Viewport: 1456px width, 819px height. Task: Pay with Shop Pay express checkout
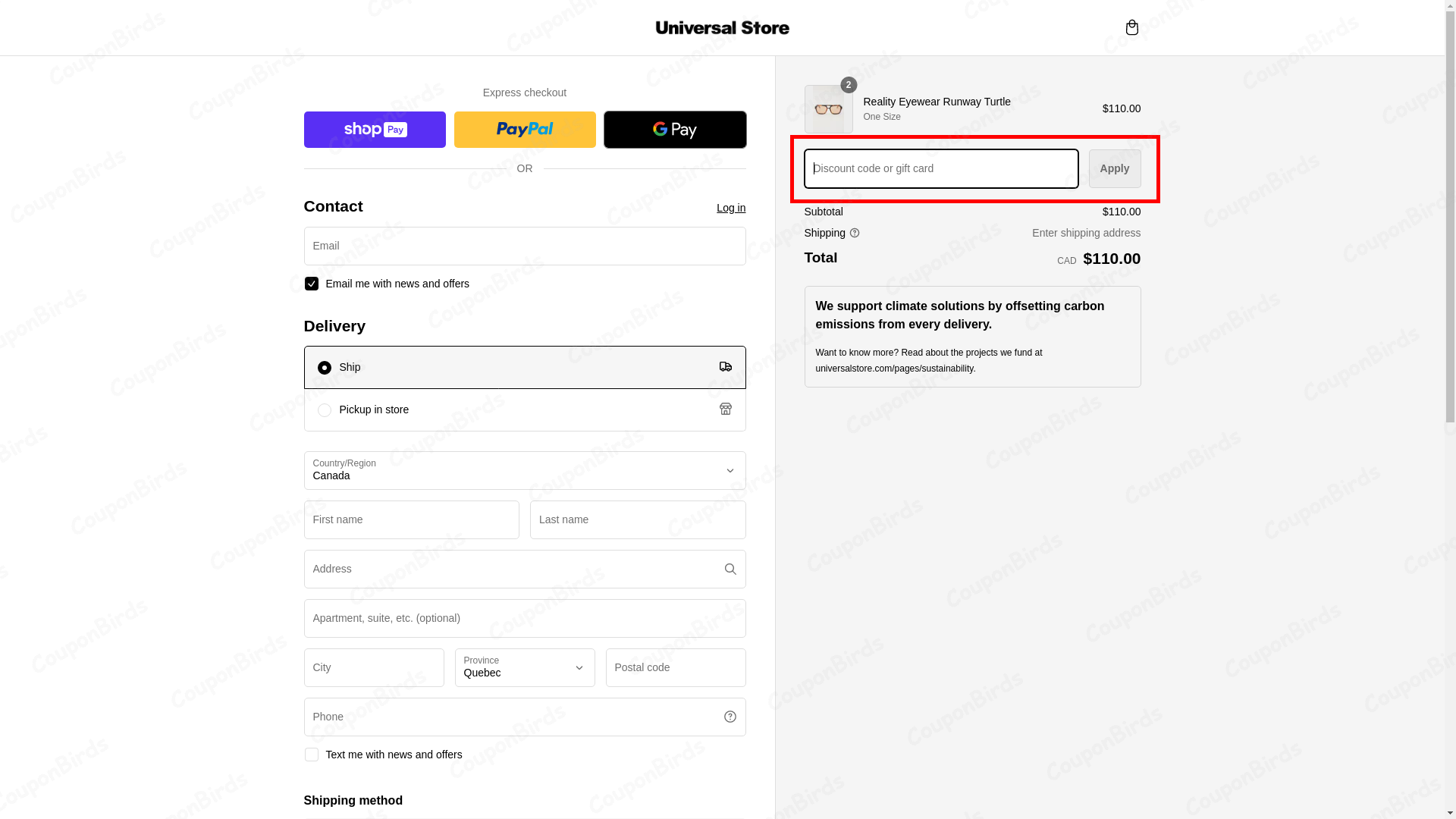click(x=375, y=130)
